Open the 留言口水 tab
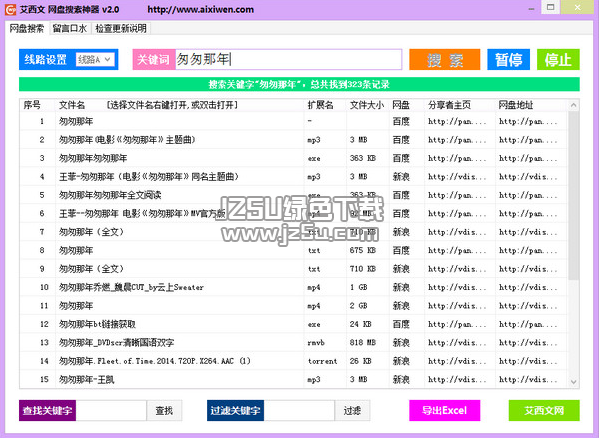The height and width of the screenshot is (438, 600). pyautogui.click(x=70, y=28)
